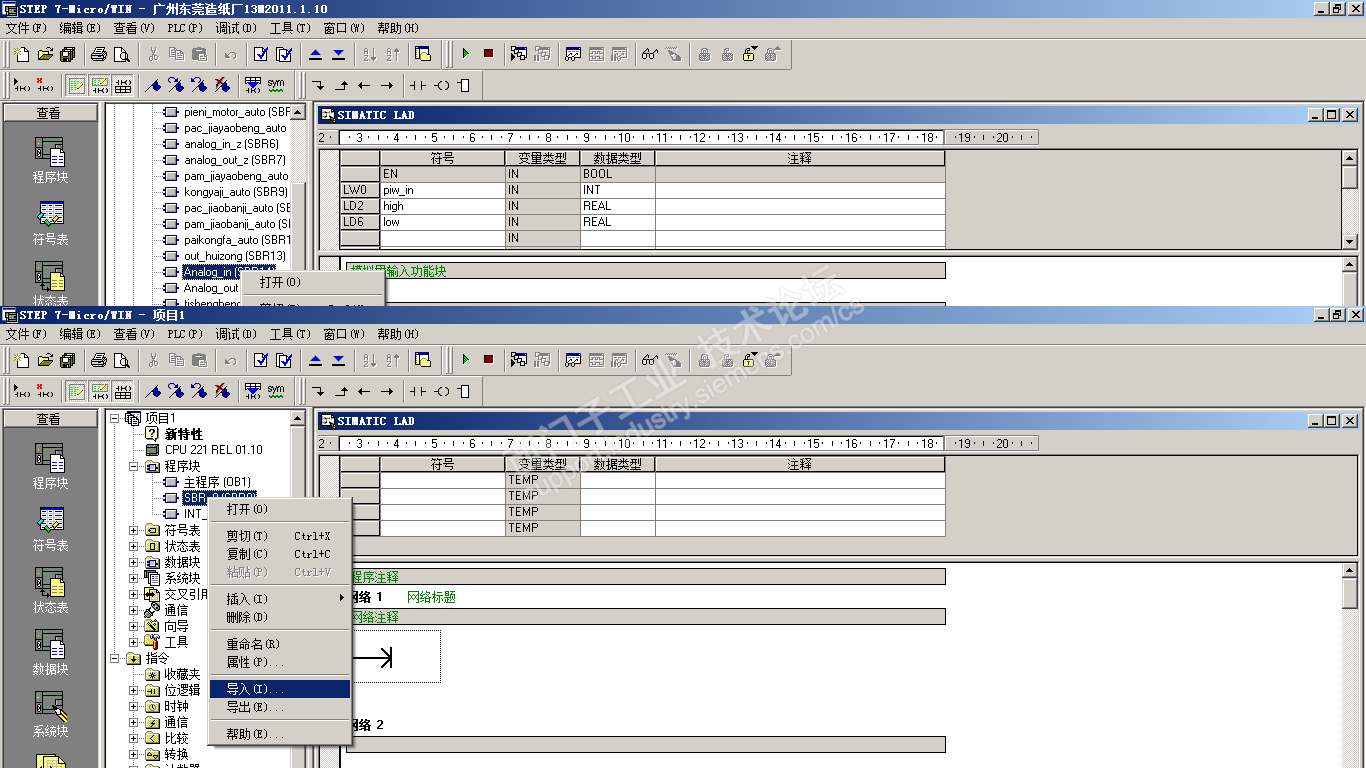Viewport: 1366px width, 768px height.
Task: Open 调试(D) menu in 广州东莞造纸厂 window
Action: click(235, 28)
